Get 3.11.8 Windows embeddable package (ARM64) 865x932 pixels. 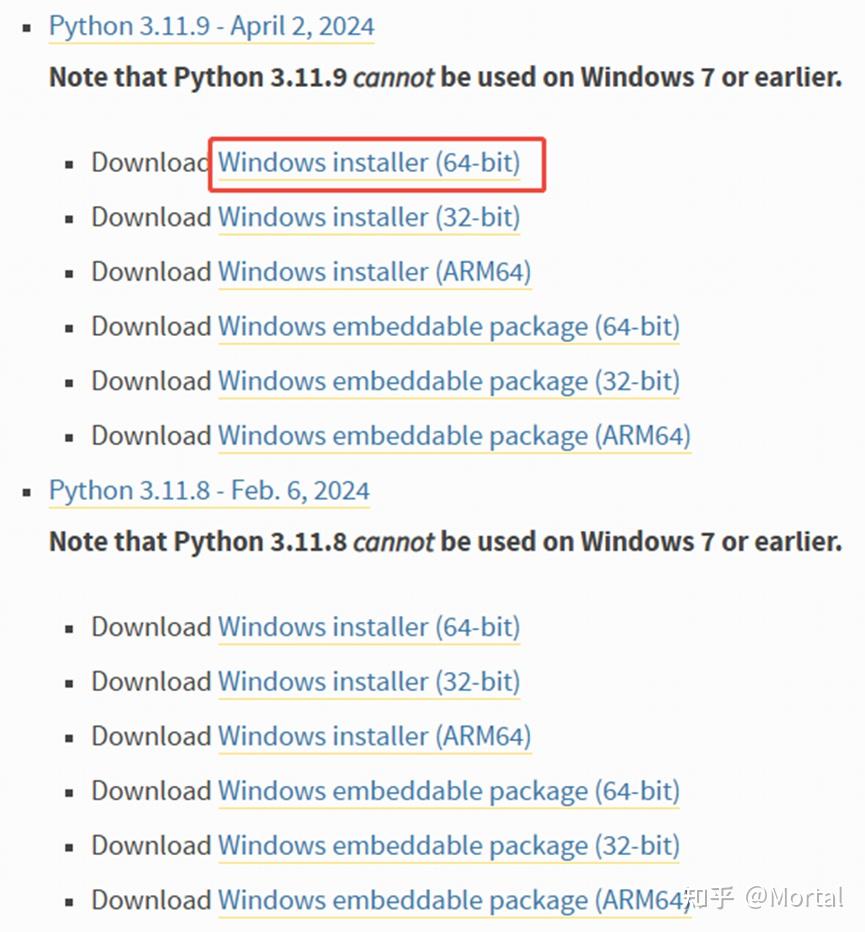452,900
